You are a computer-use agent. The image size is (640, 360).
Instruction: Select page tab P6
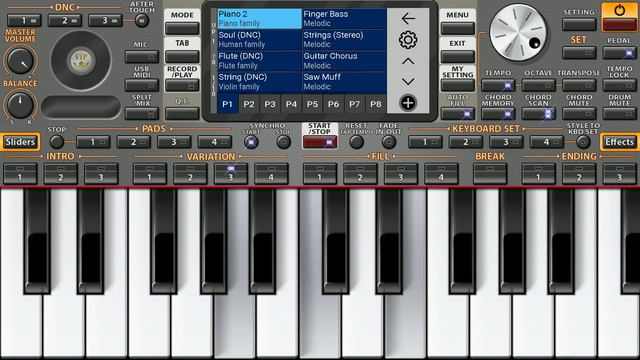(x=333, y=104)
